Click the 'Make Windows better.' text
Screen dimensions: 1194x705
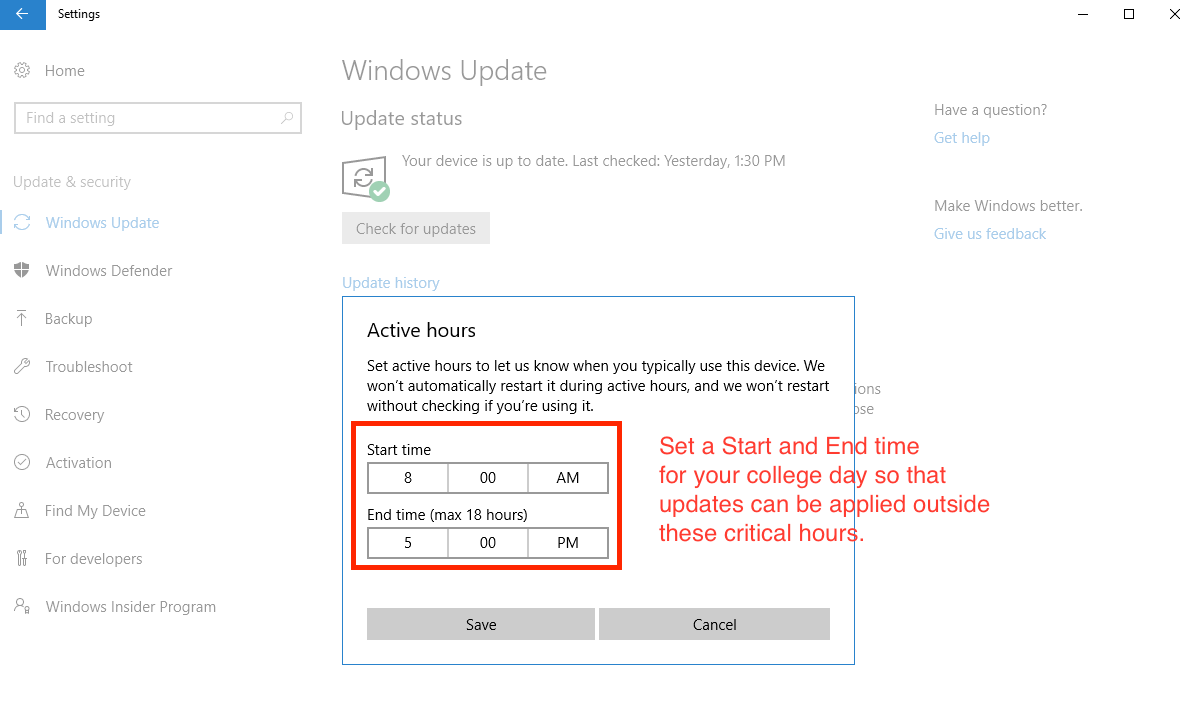coord(1008,206)
